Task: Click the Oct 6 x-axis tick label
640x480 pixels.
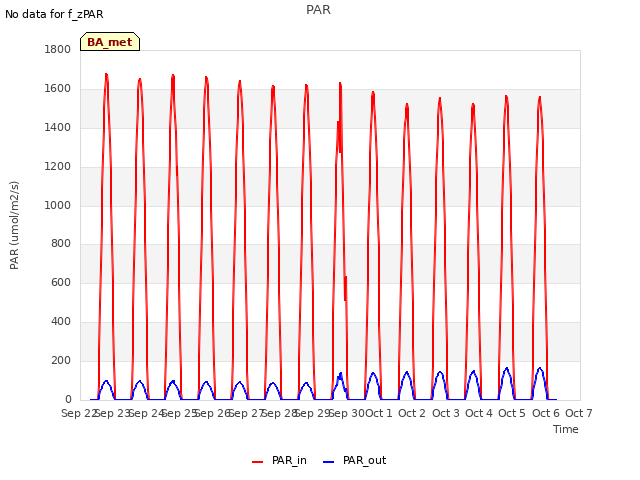Action: click(x=546, y=413)
